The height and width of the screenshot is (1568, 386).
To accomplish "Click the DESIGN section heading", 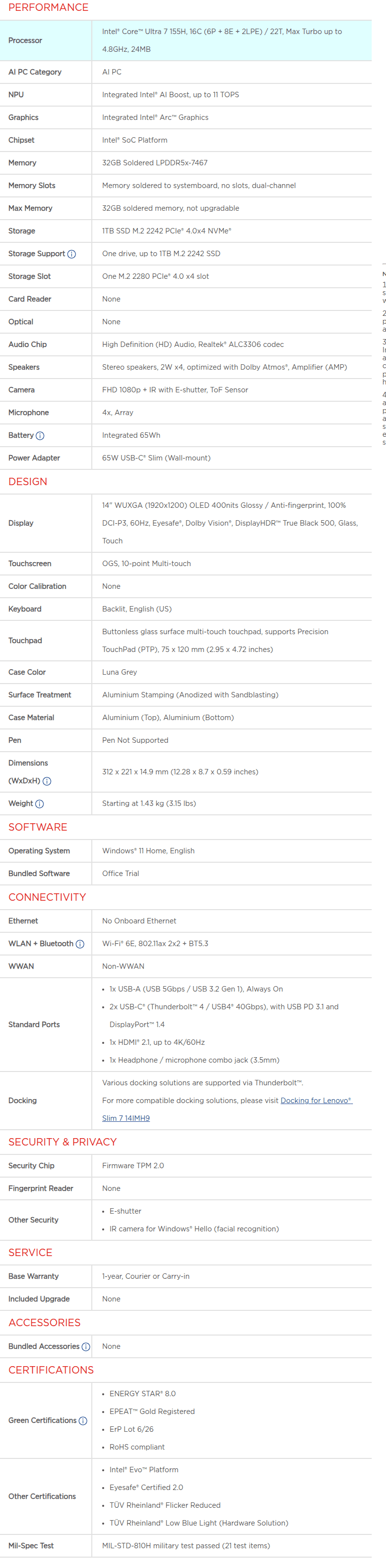I will [28, 482].
